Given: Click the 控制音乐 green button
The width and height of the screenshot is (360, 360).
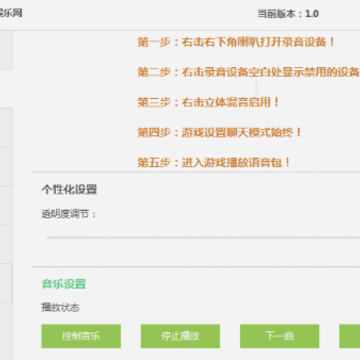Looking at the screenshot, I should (81, 336).
